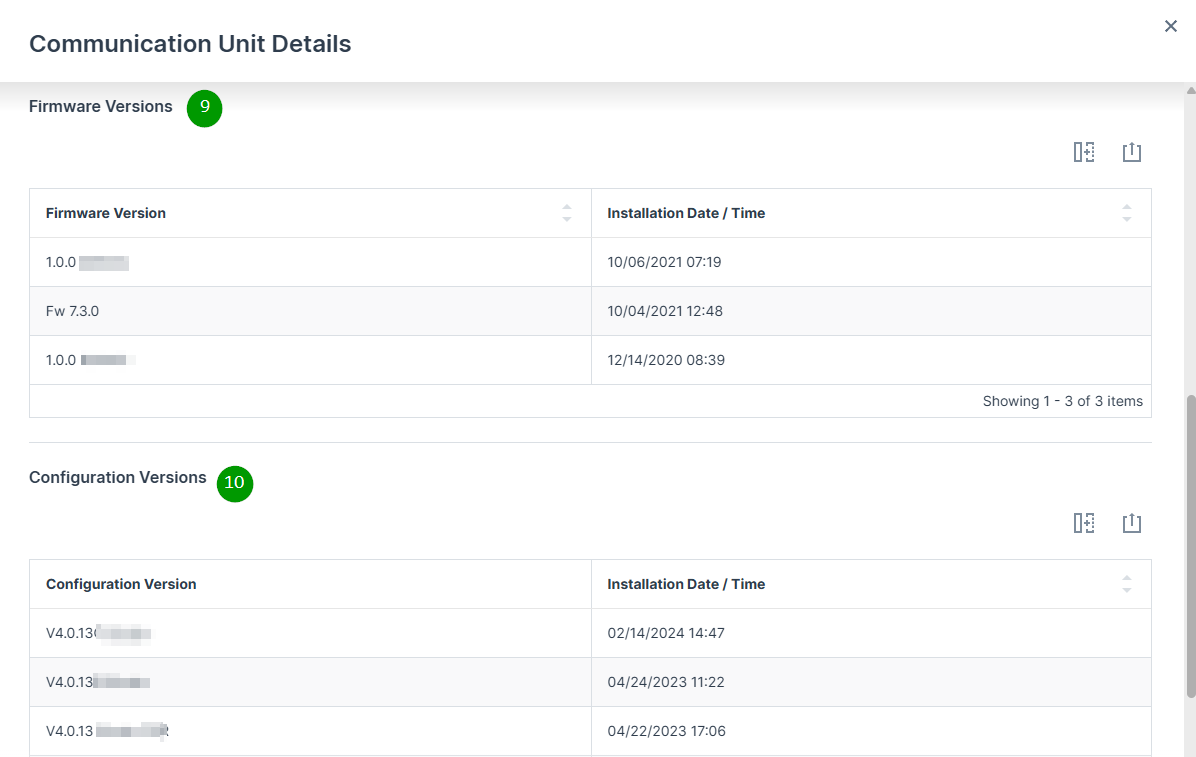Export the Firmware Versions table

[x=1131, y=152]
